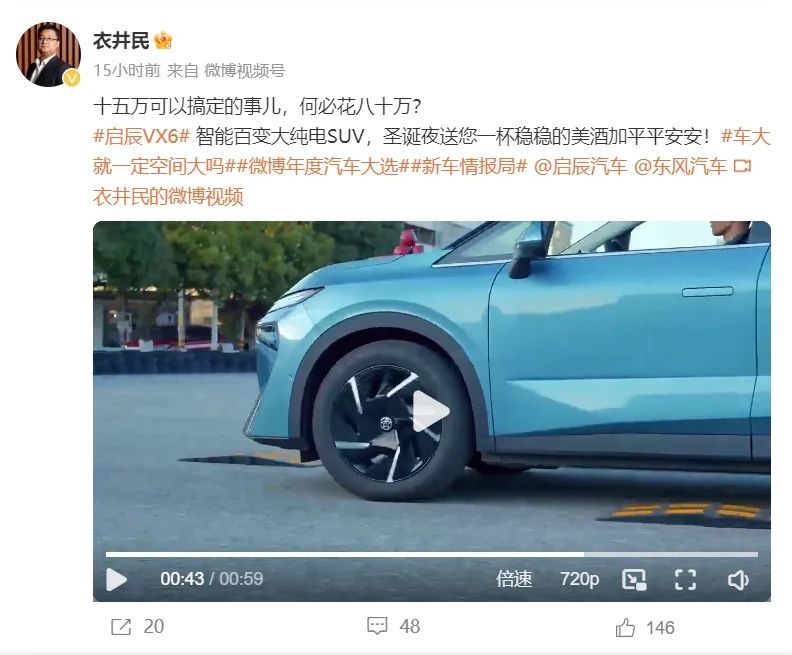Visit @启辰汽车 mention
The image size is (792, 655).
click(x=580, y=166)
